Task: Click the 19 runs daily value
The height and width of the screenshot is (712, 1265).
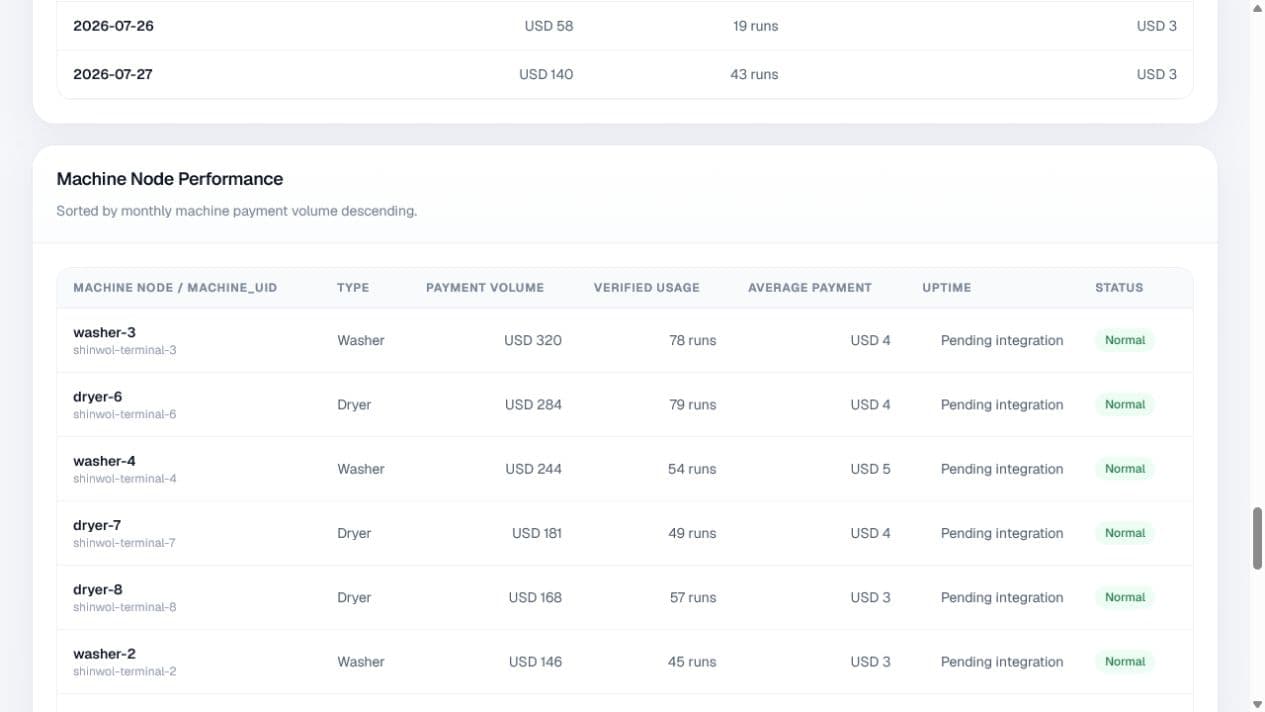Action: [755, 26]
